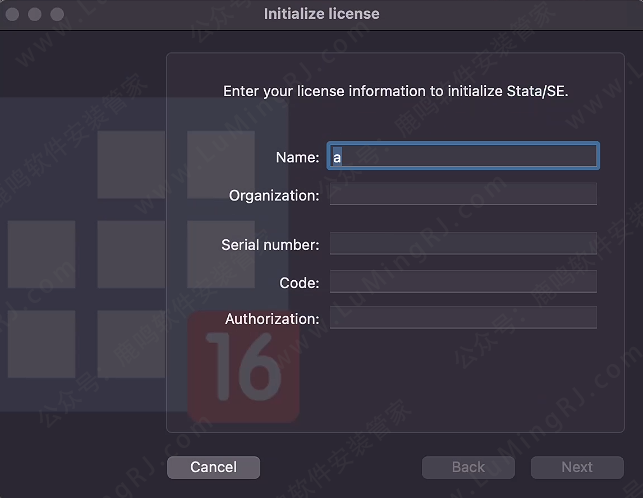Click the license instruction text heading

[395, 91]
